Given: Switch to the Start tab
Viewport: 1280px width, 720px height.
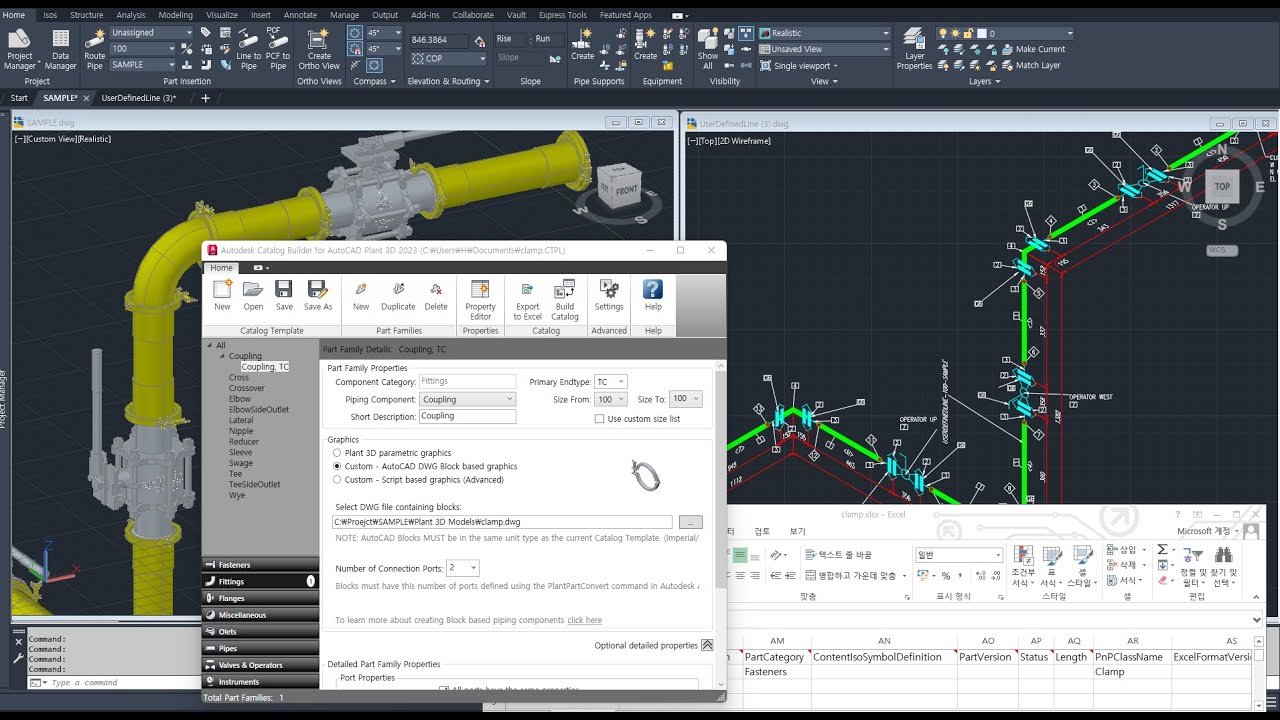Looking at the screenshot, I should coord(19,98).
